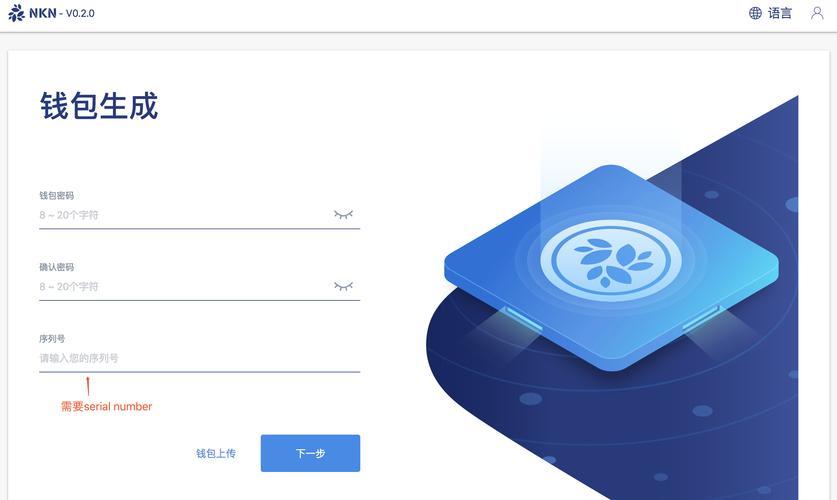Click the blue device platform illustration

611,267
